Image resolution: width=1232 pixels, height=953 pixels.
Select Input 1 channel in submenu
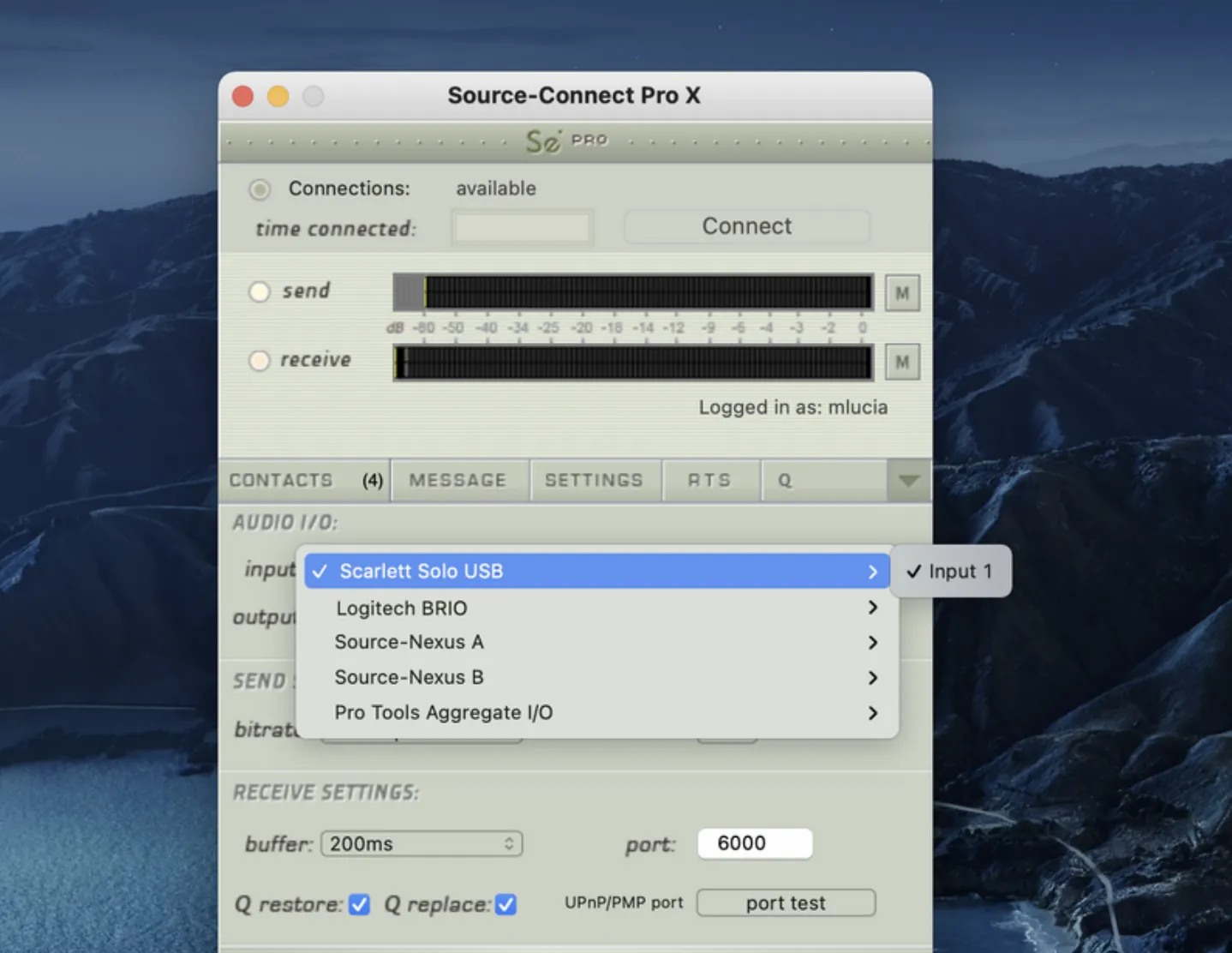pos(951,572)
